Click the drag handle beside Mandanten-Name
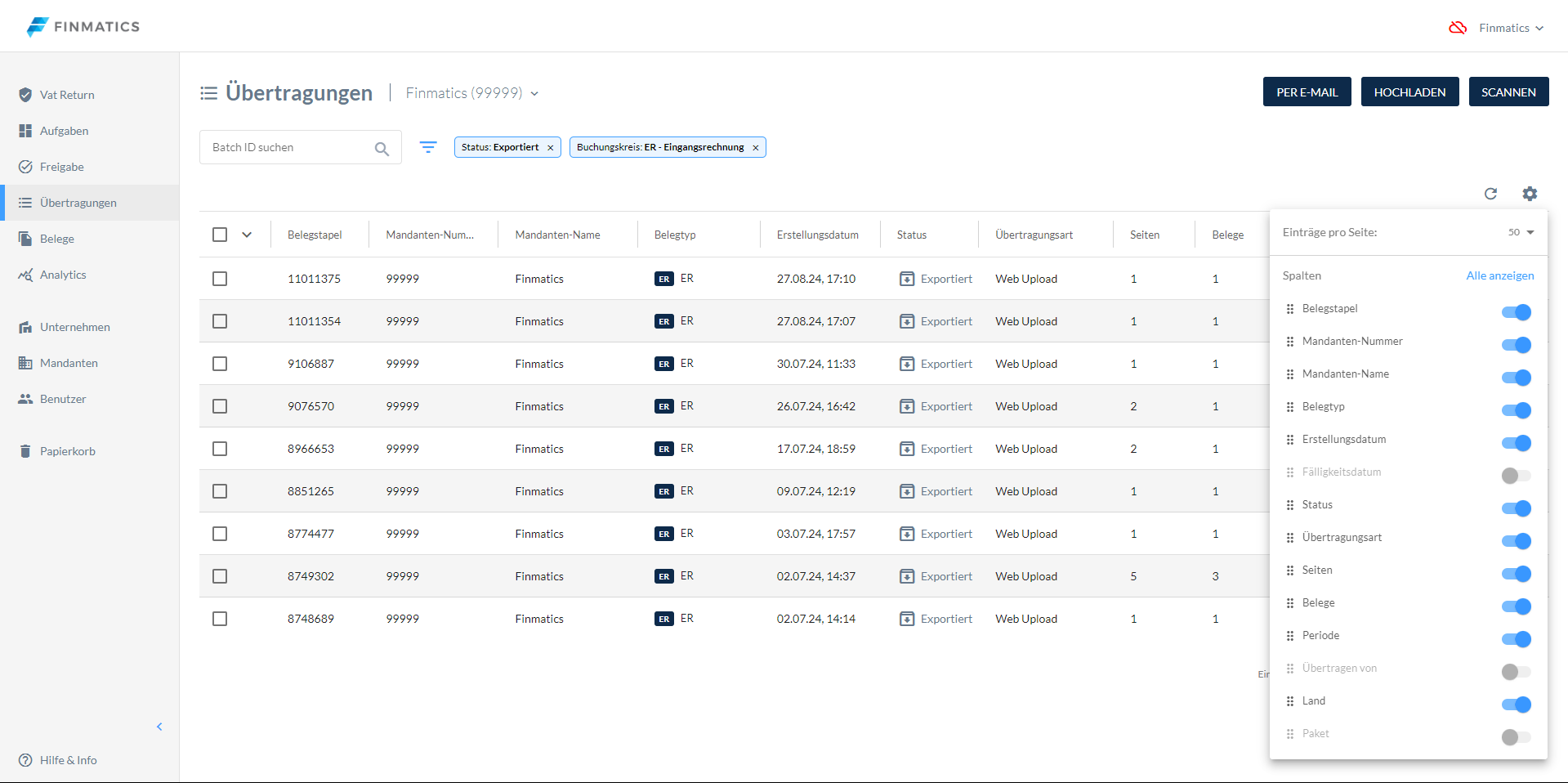Screen dimensions: 1568x783 [x=1290, y=374]
